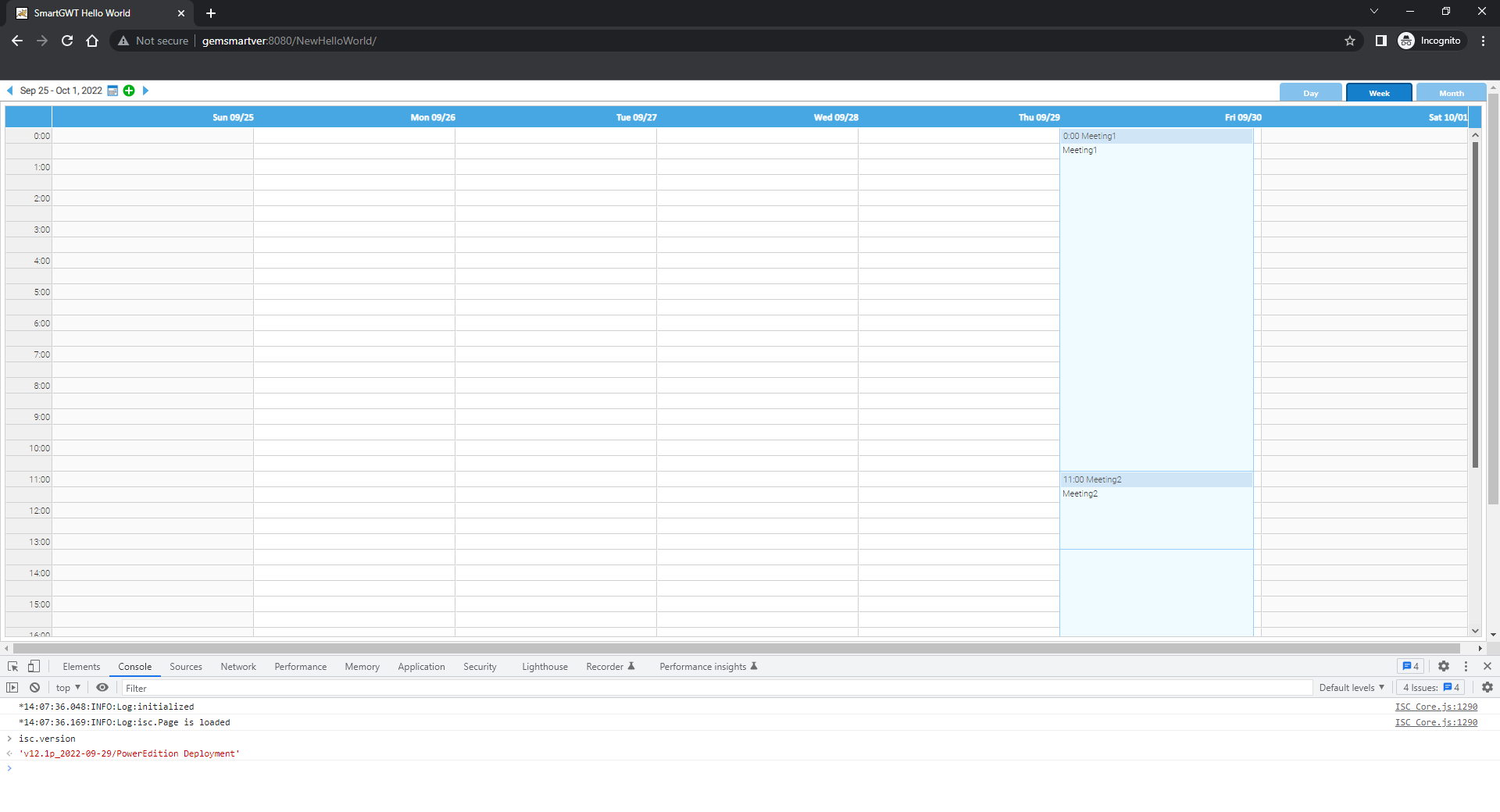Click the next week arrow
The height and width of the screenshot is (812, 1500).
[145, 91]
